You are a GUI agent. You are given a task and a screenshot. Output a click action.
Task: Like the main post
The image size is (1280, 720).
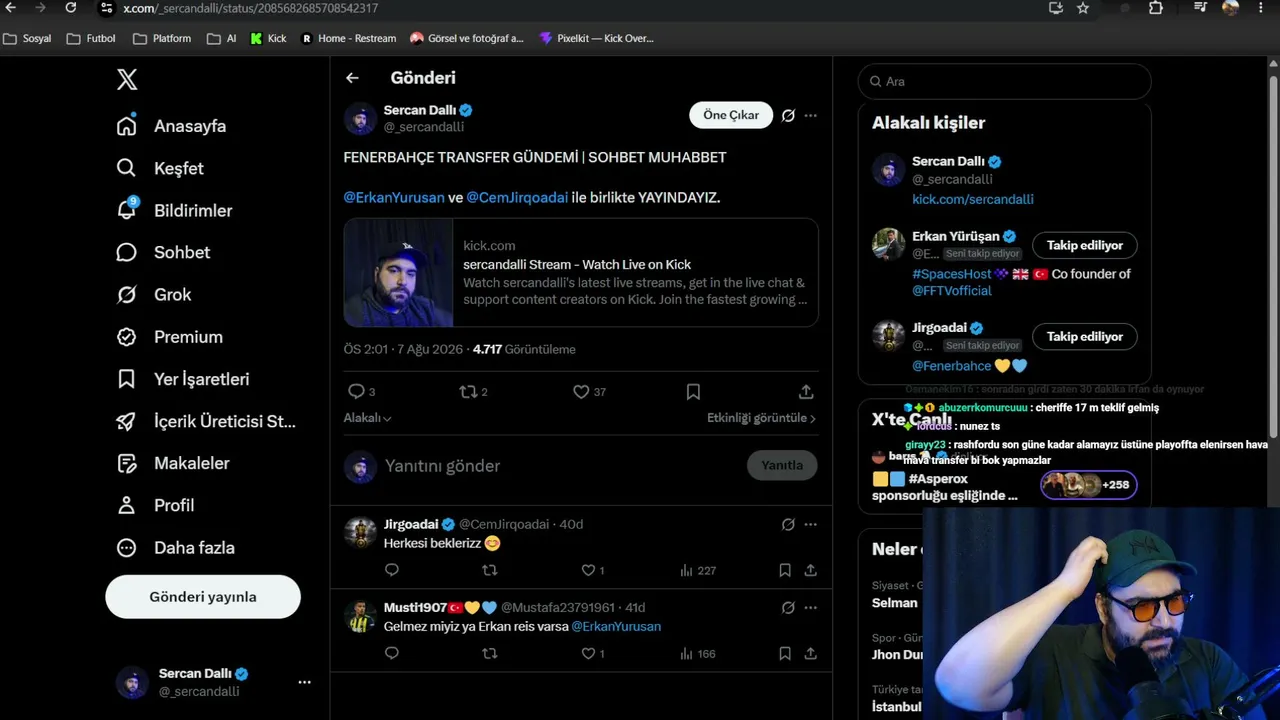[x=589, y=392]
